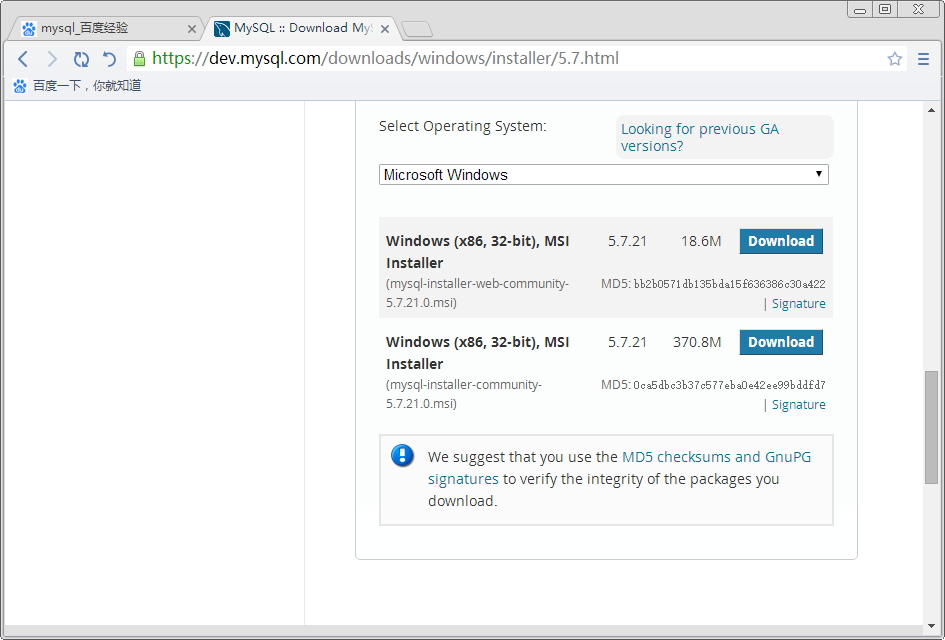Click the address bar URL field
Screen dimensions: 945x640
coord(500,59)
